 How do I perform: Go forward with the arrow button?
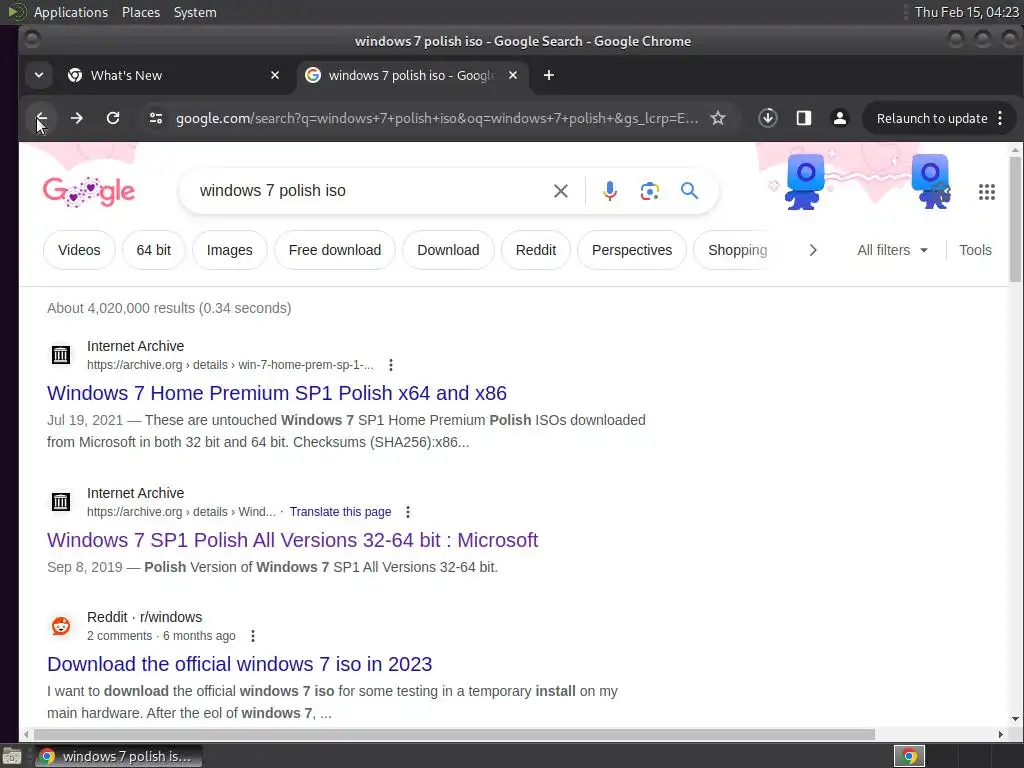pos(76,118)
